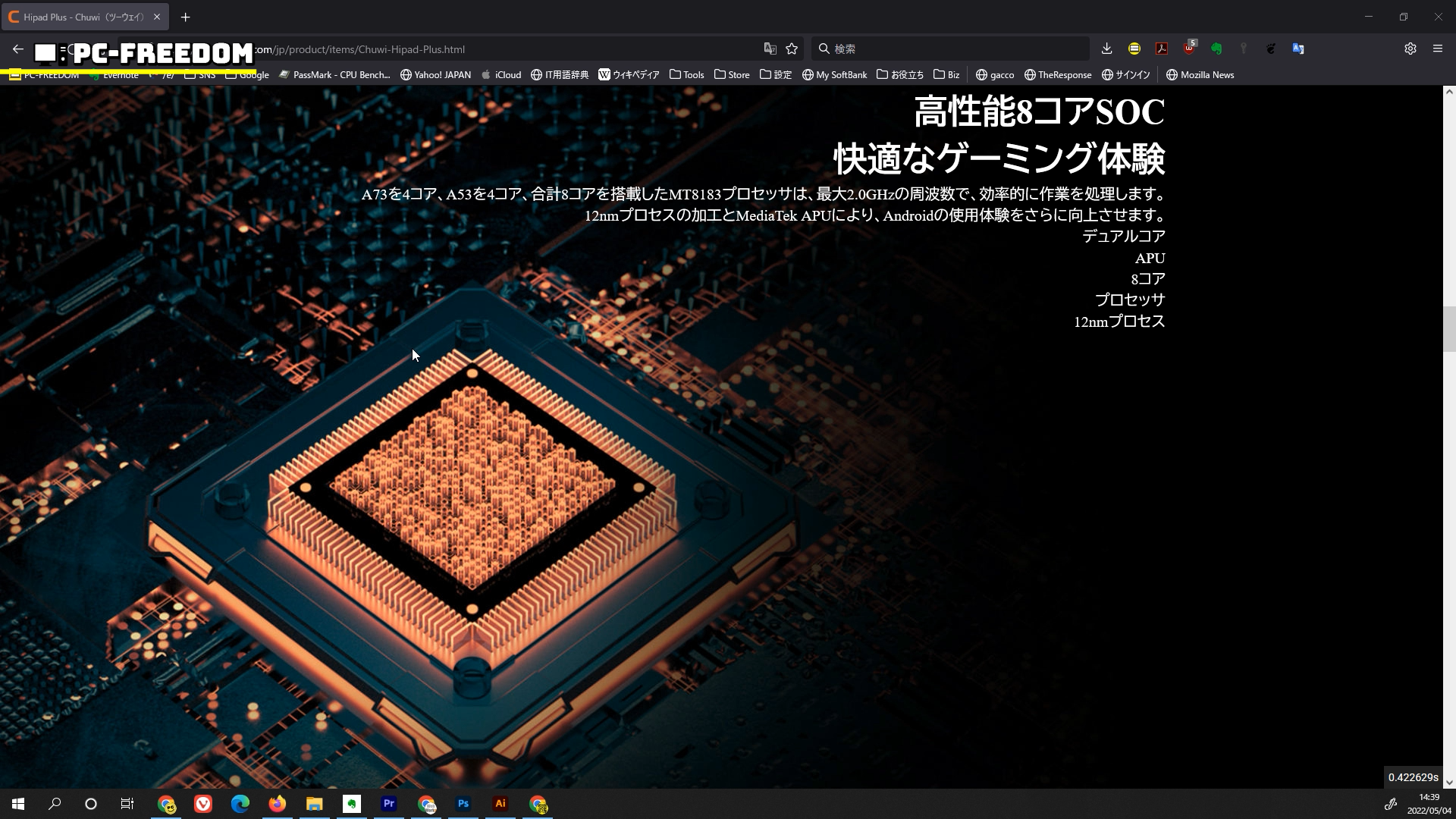
Task: Expand the Tools bookmark folder
Action: coord(686,74)
